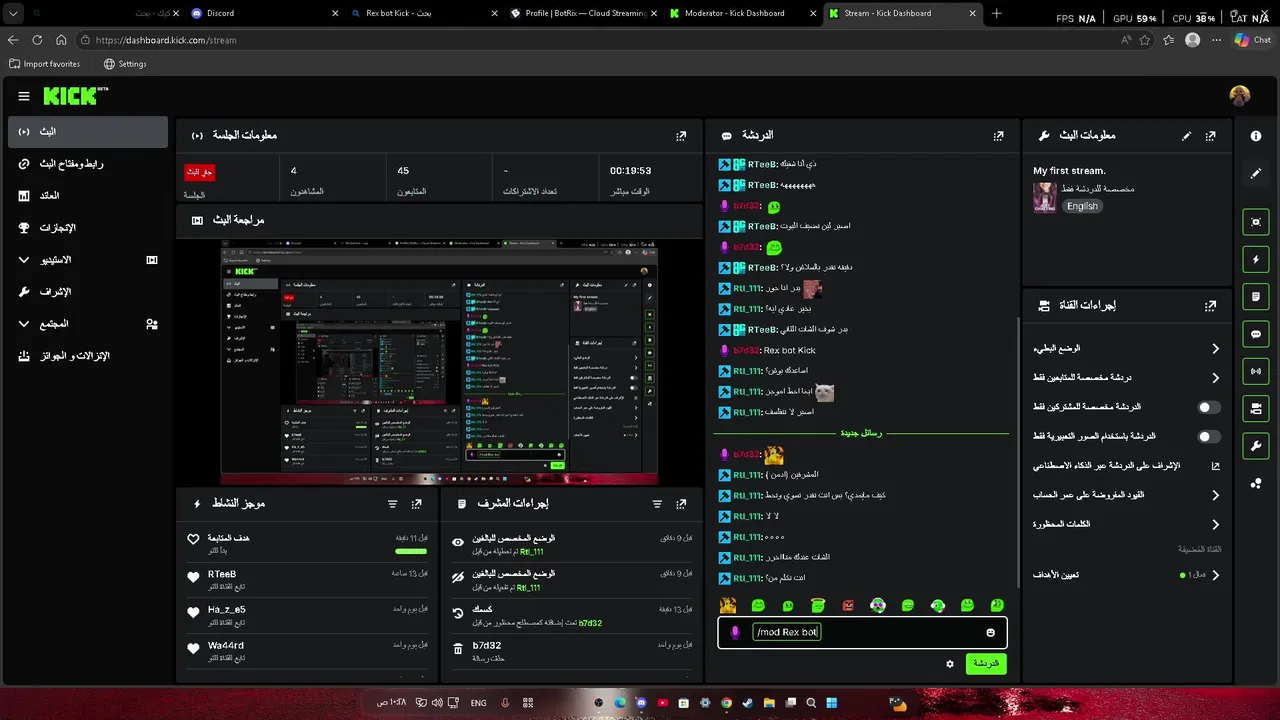Image resolution: width=1280 pixels, height=720 pixels.
Task: Click the stream preview thumbnail
Action: coord(439,360)
